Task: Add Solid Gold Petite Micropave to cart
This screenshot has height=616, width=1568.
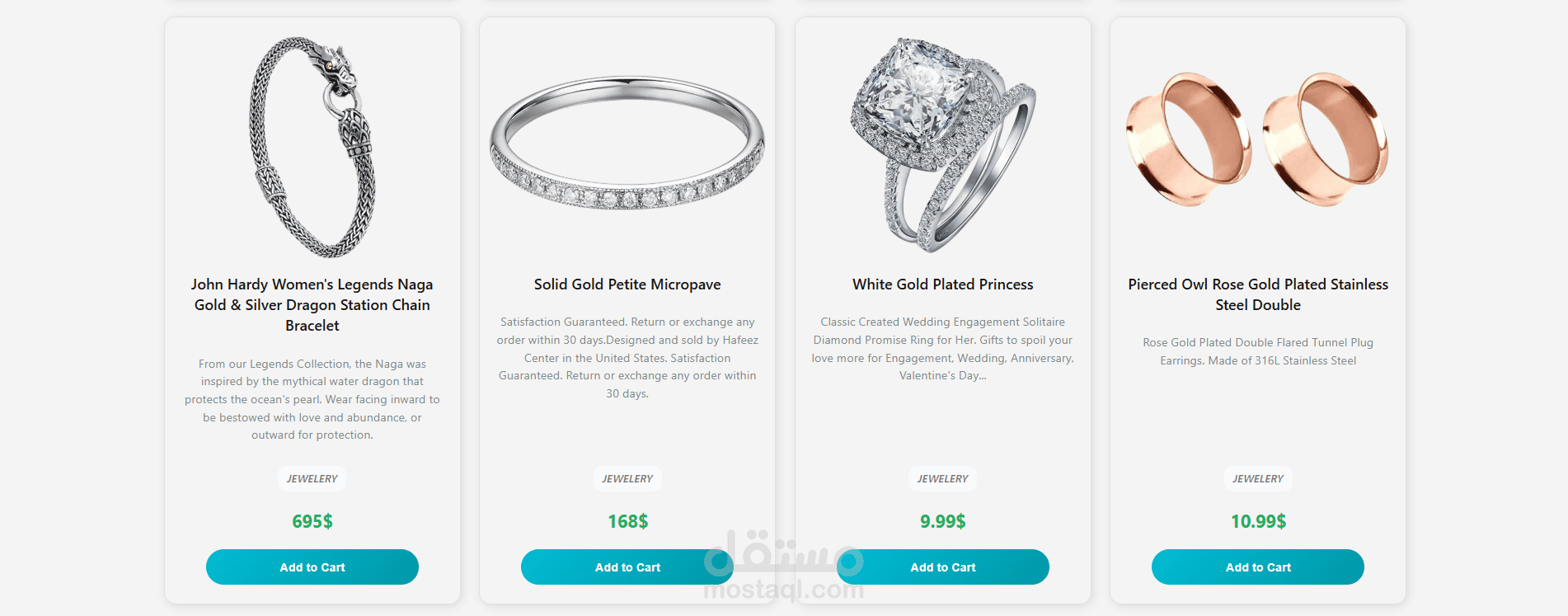Action: pos(627,567)
